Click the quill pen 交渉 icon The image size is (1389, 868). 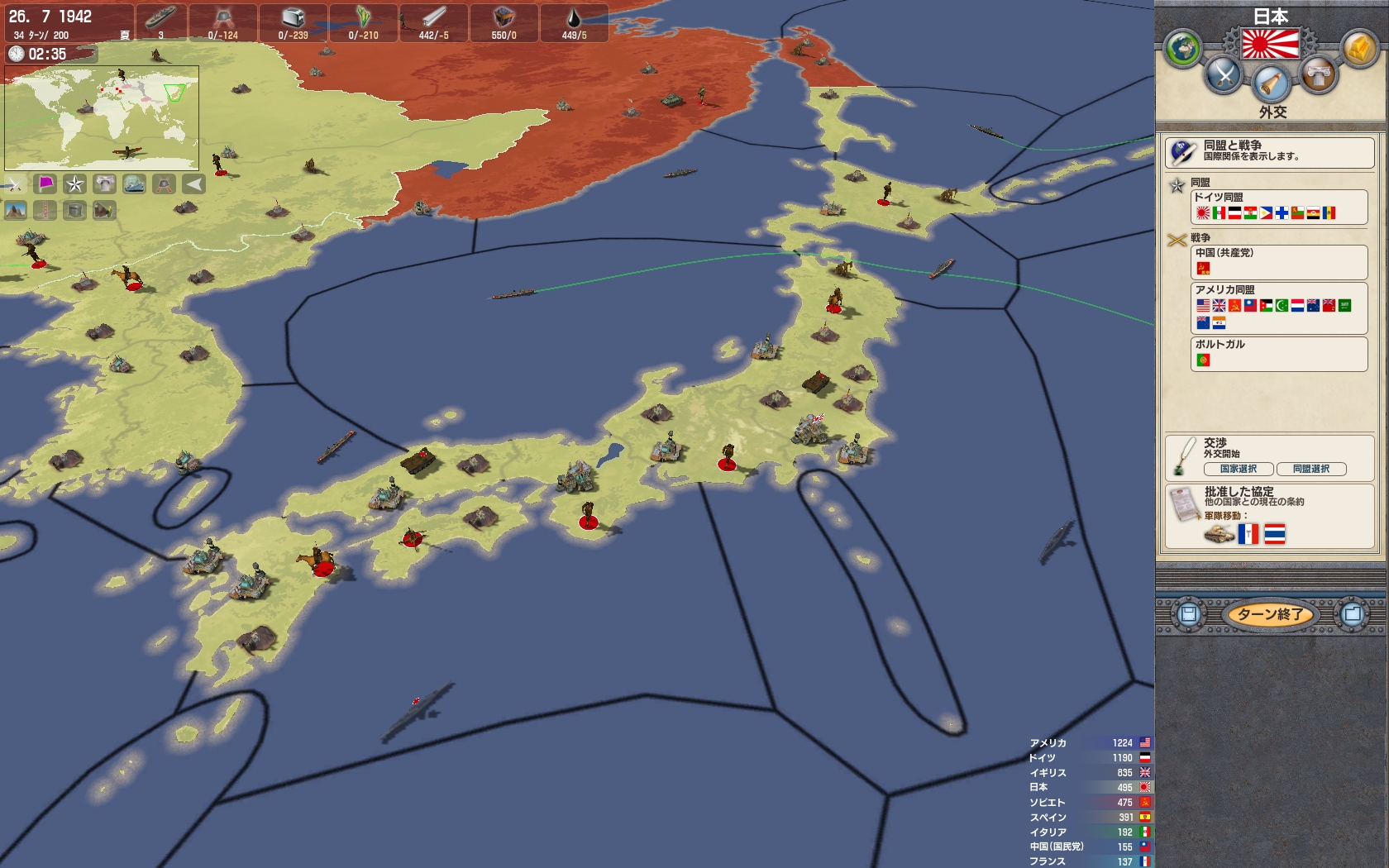(1185, 457)
